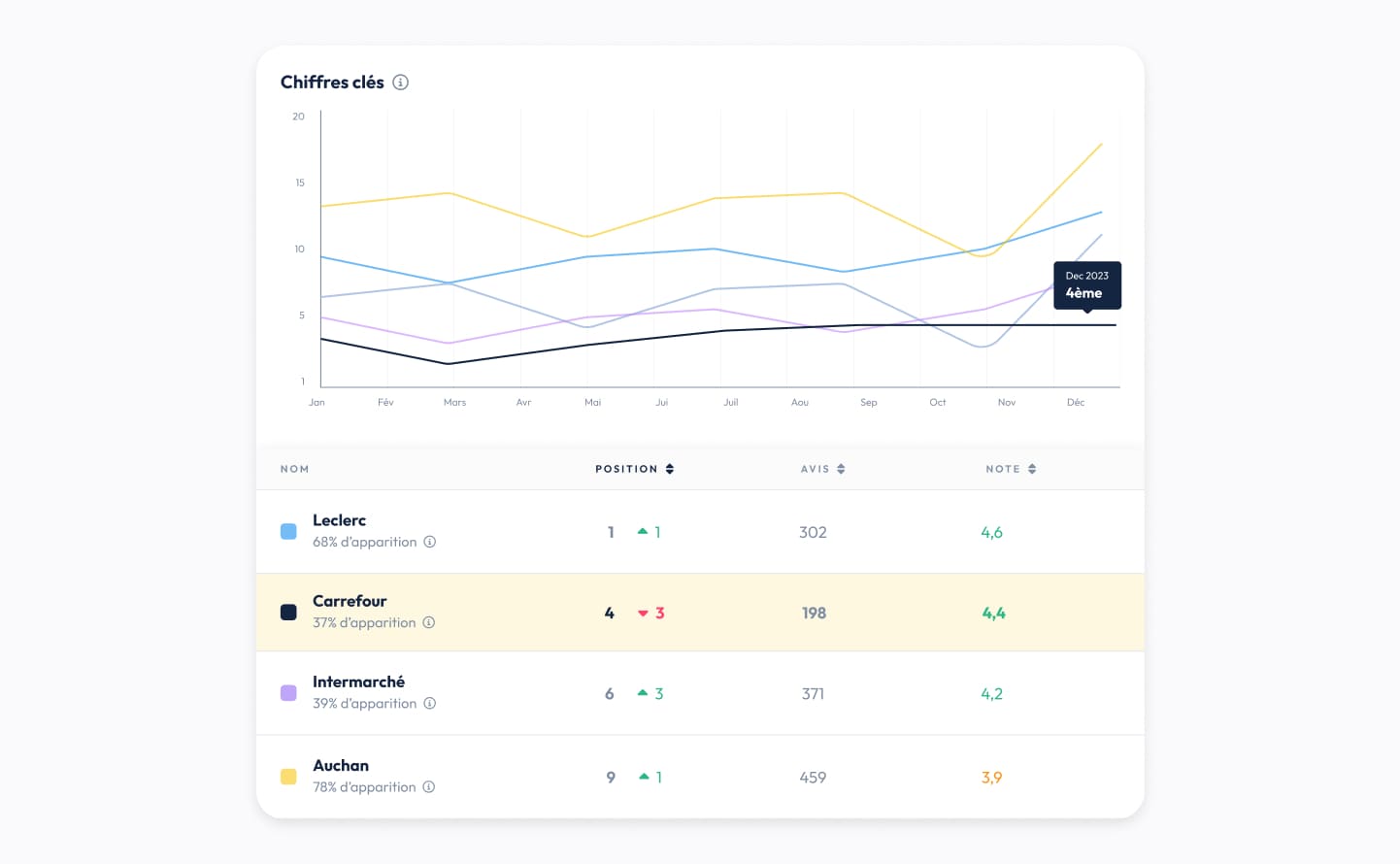Image resolution: width=1400 pixels, height=864 pixels.
Task: Click Leclerc avis count 302
Action: 813,532
